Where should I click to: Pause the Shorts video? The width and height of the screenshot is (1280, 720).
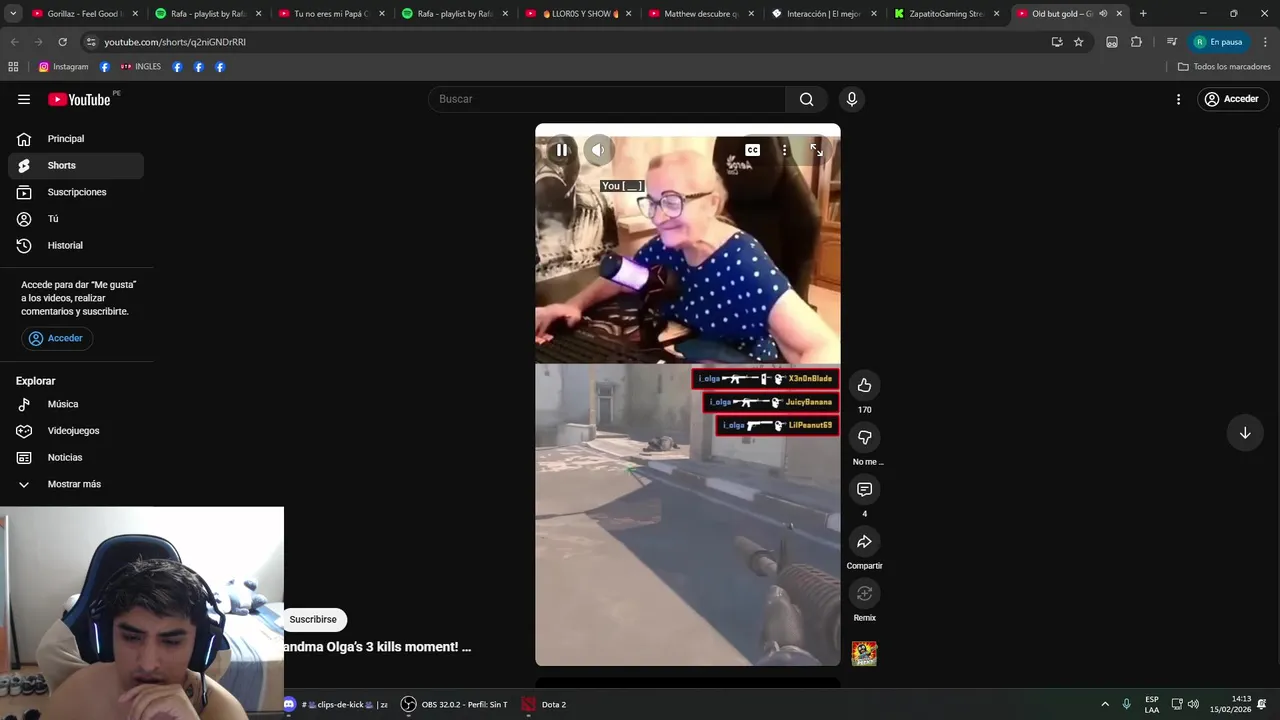pyautogui.click(x=562, y=150)
